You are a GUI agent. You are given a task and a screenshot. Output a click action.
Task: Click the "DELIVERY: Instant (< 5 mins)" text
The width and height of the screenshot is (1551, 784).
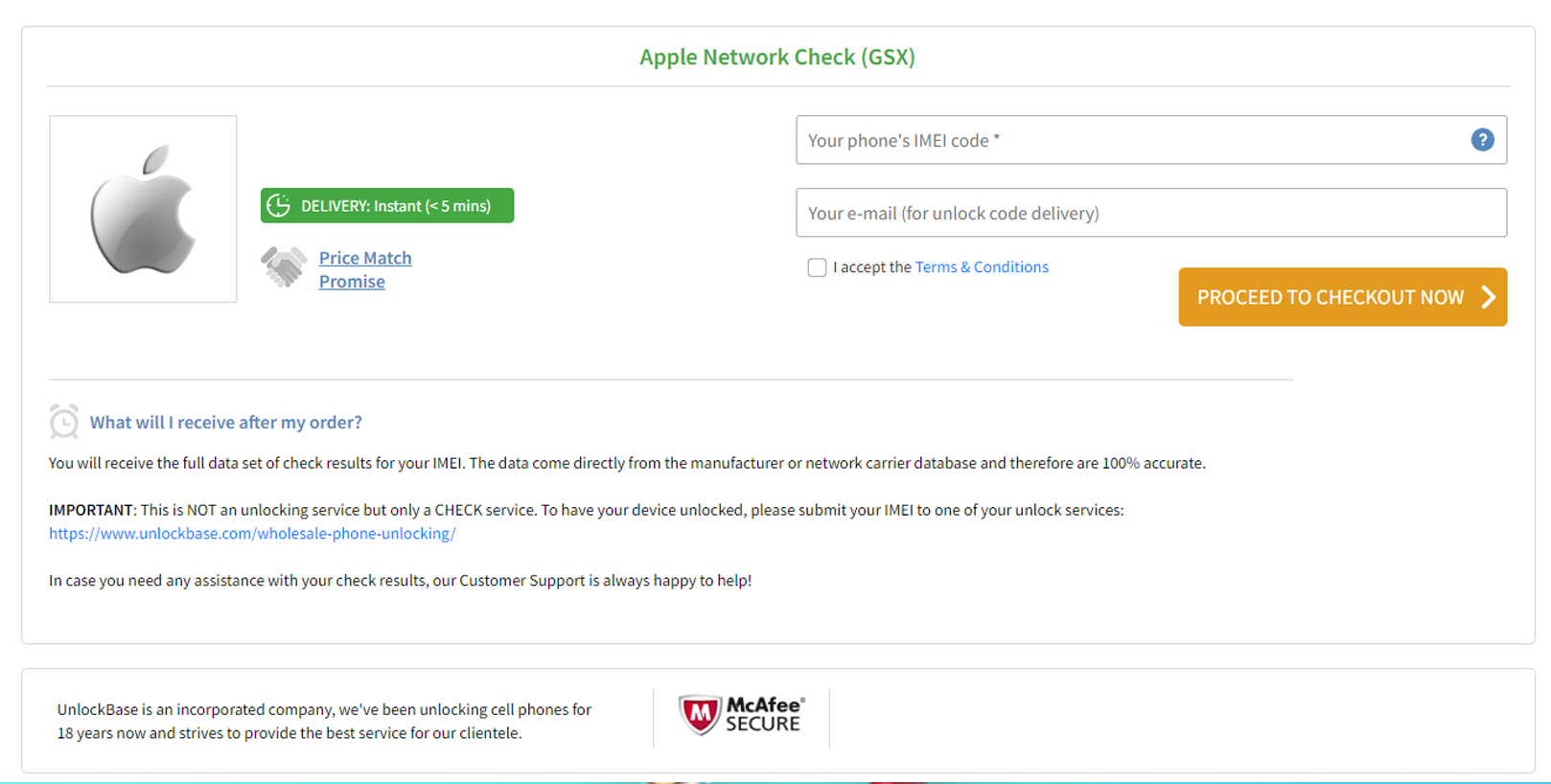coord(396,206)
